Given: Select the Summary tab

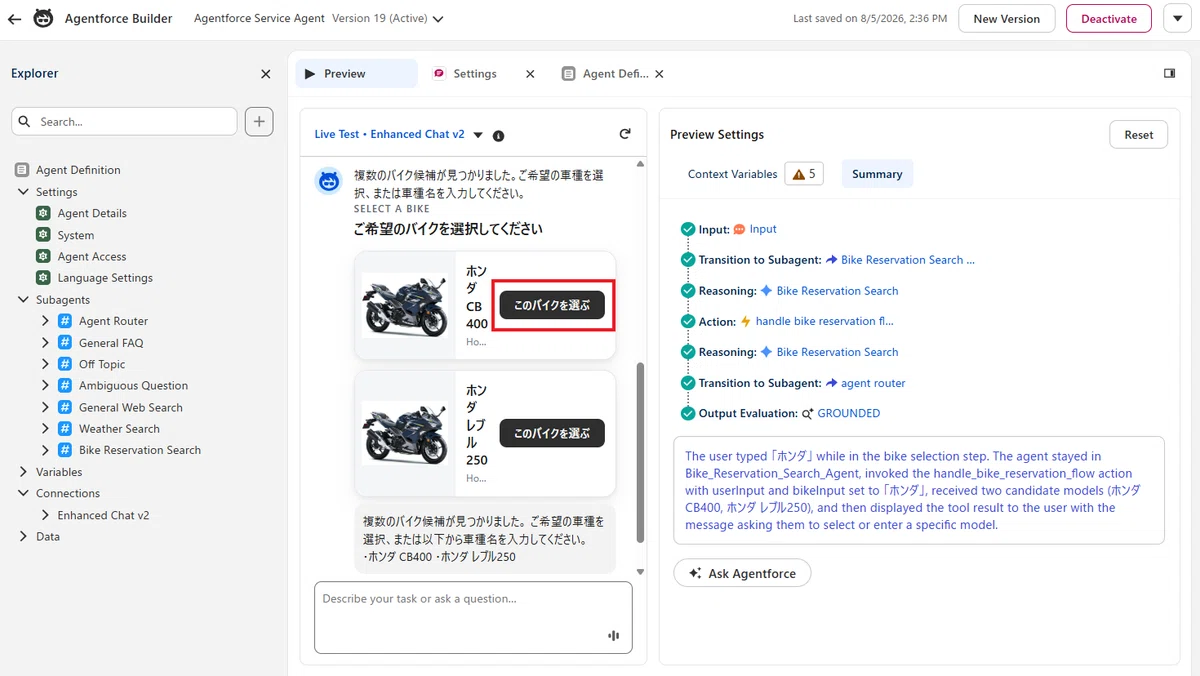Looking at the screenshot, I should point(877,174).
